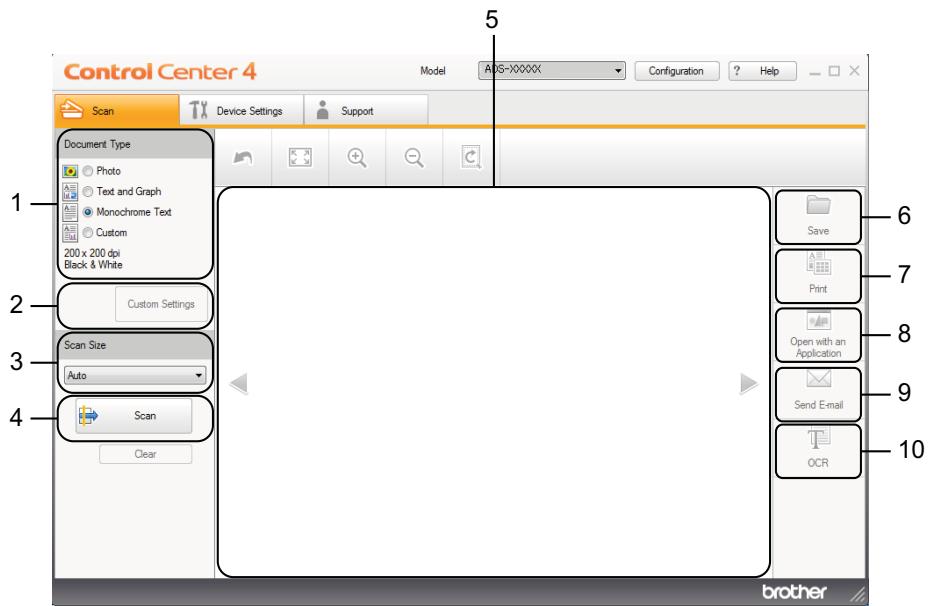The width and height of the screenshot is (929, 606).
Task: Click Open with an Application icon
Action: pos(818,334)
